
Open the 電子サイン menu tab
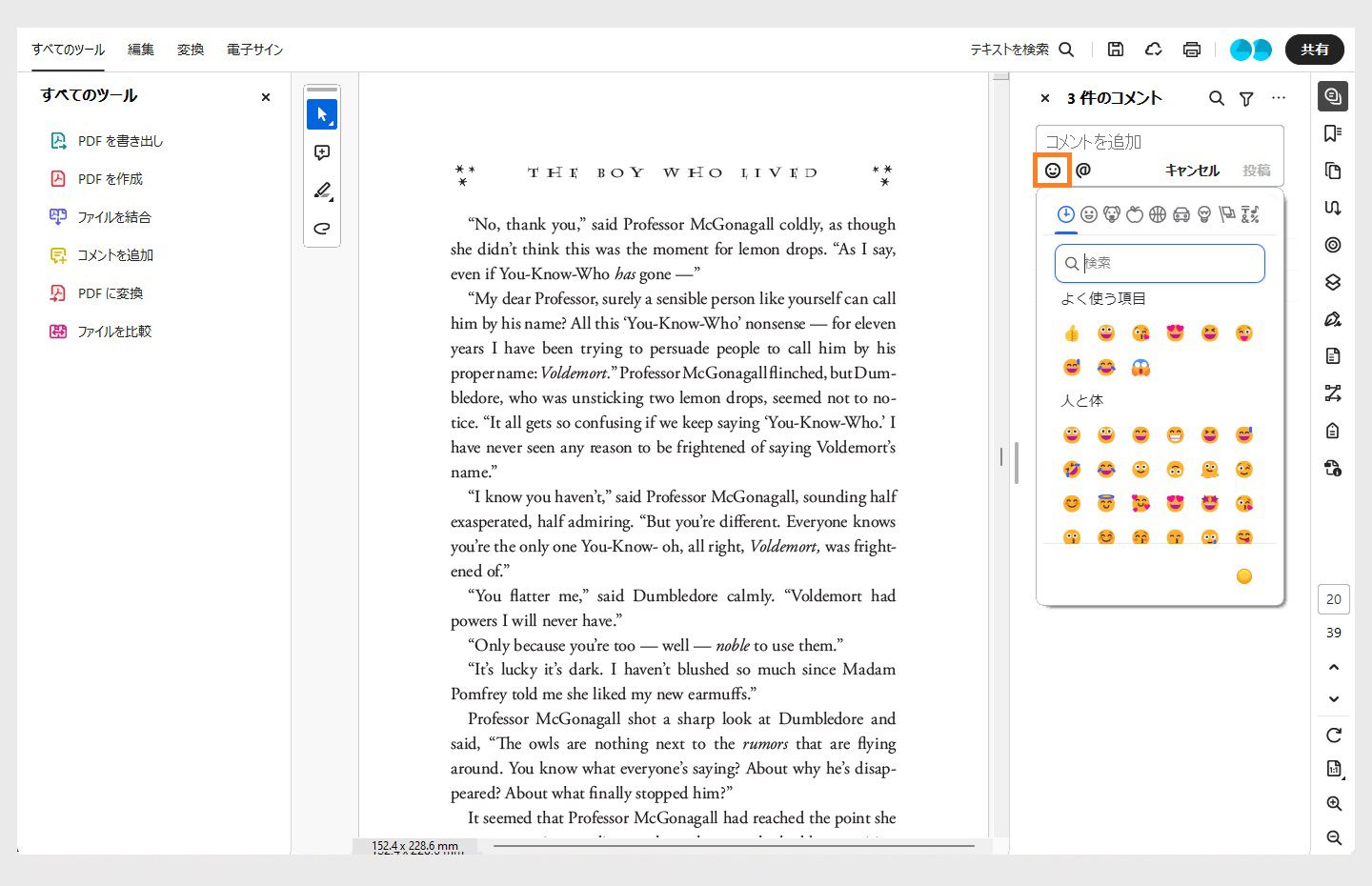point(254,50)
